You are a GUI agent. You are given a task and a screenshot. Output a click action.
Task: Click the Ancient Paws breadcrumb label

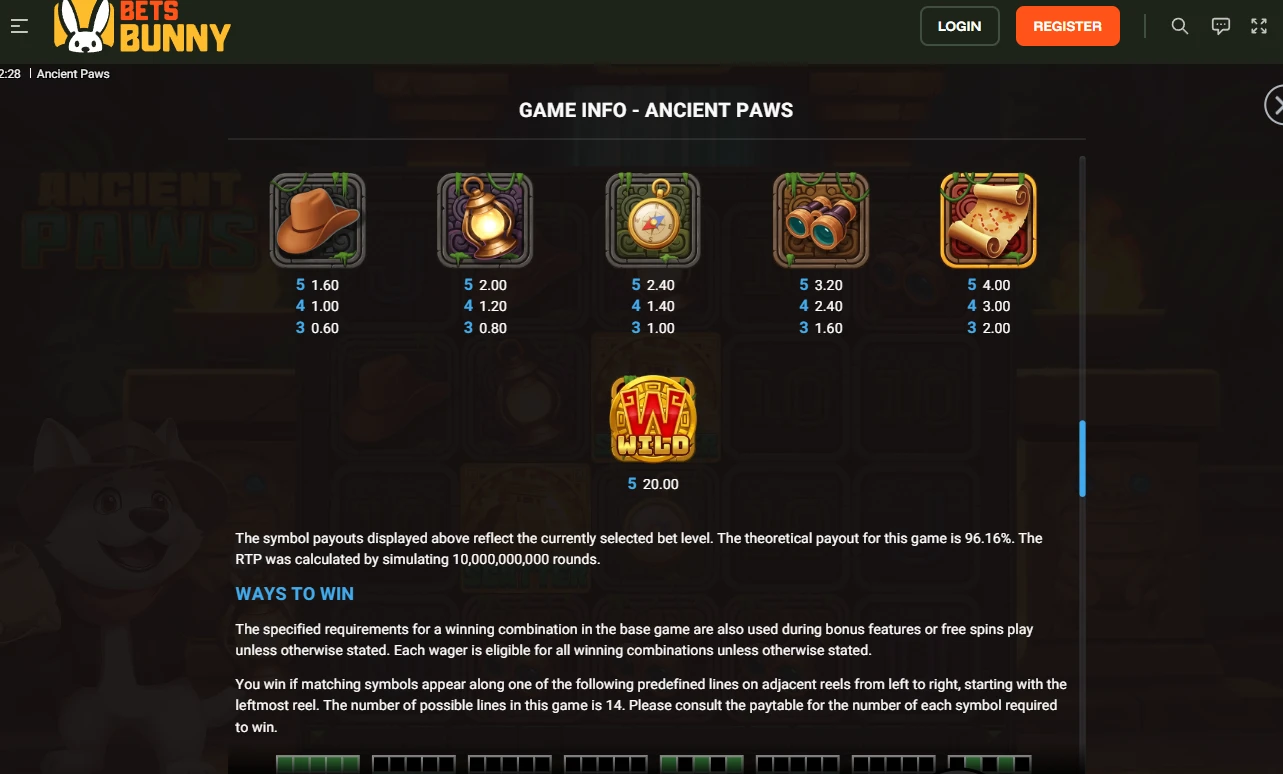click(x=73, y=74)
